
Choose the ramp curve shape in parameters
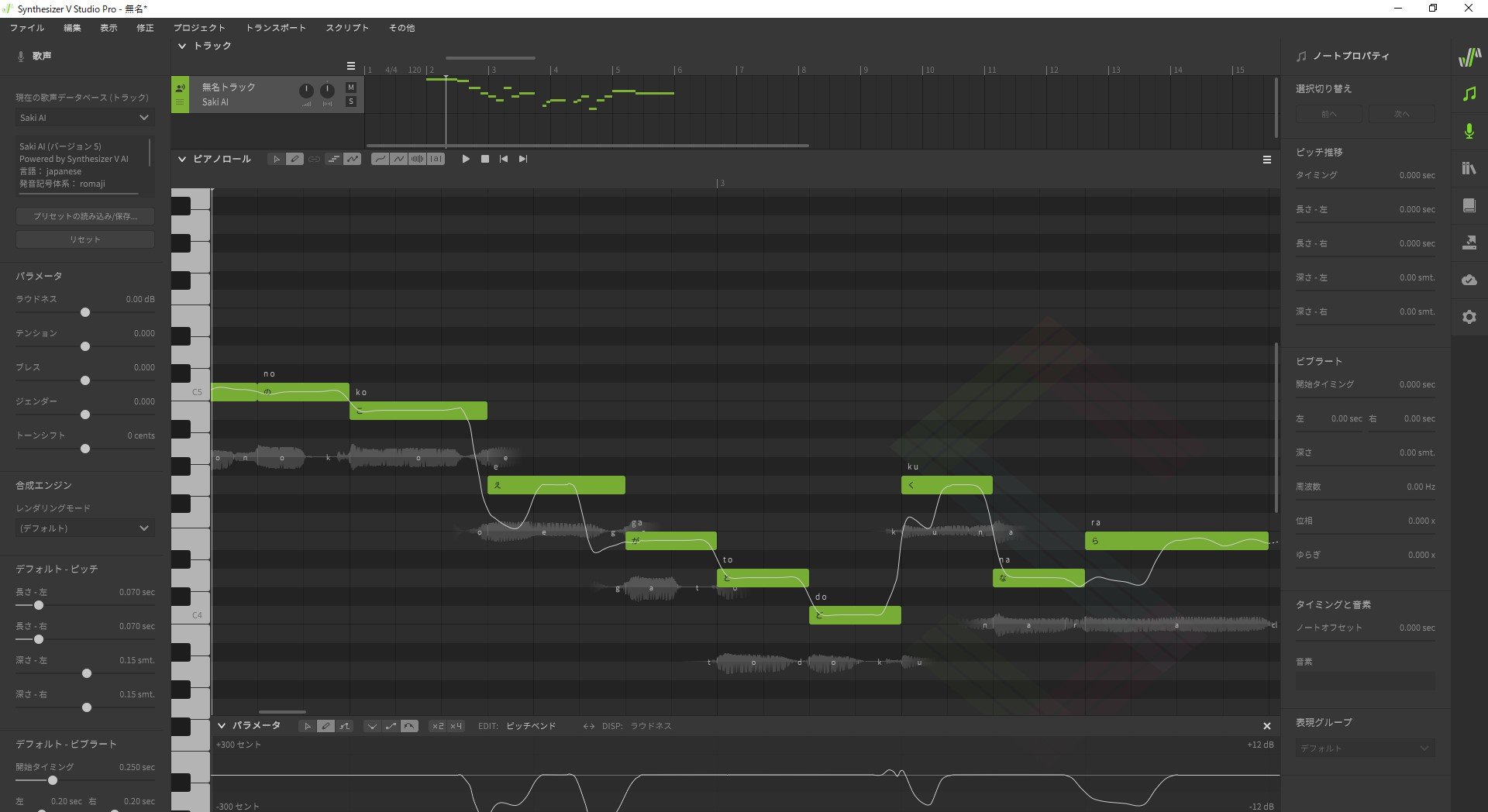[391, 726]
